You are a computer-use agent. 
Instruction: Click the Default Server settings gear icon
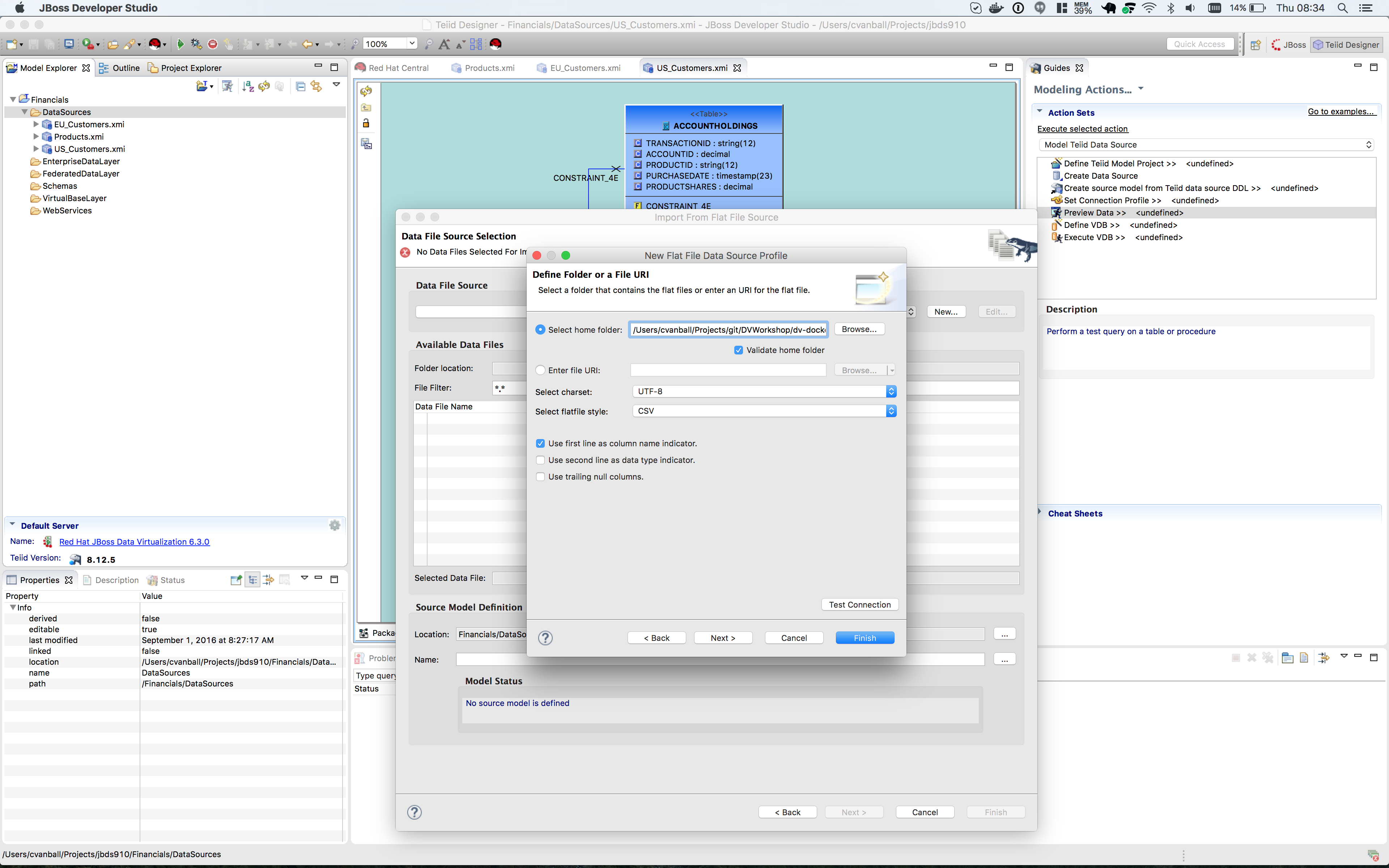[335, 525]
